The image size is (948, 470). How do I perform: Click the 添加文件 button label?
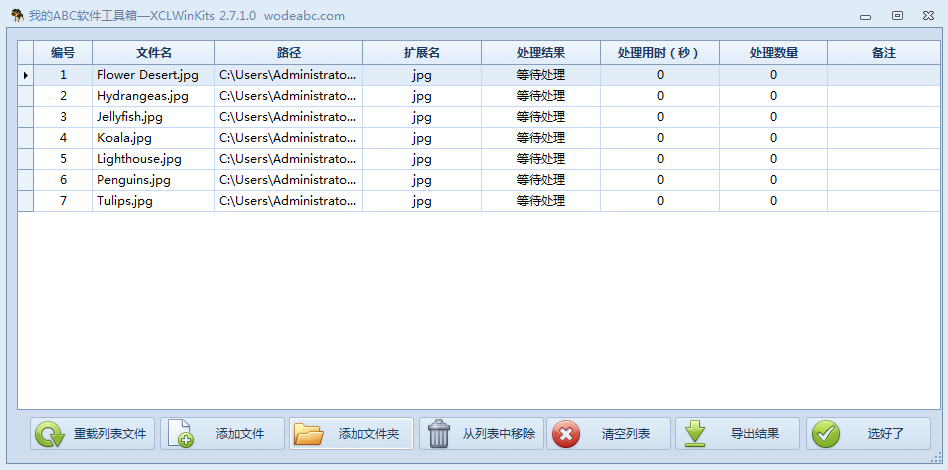[x=240, y=434]
